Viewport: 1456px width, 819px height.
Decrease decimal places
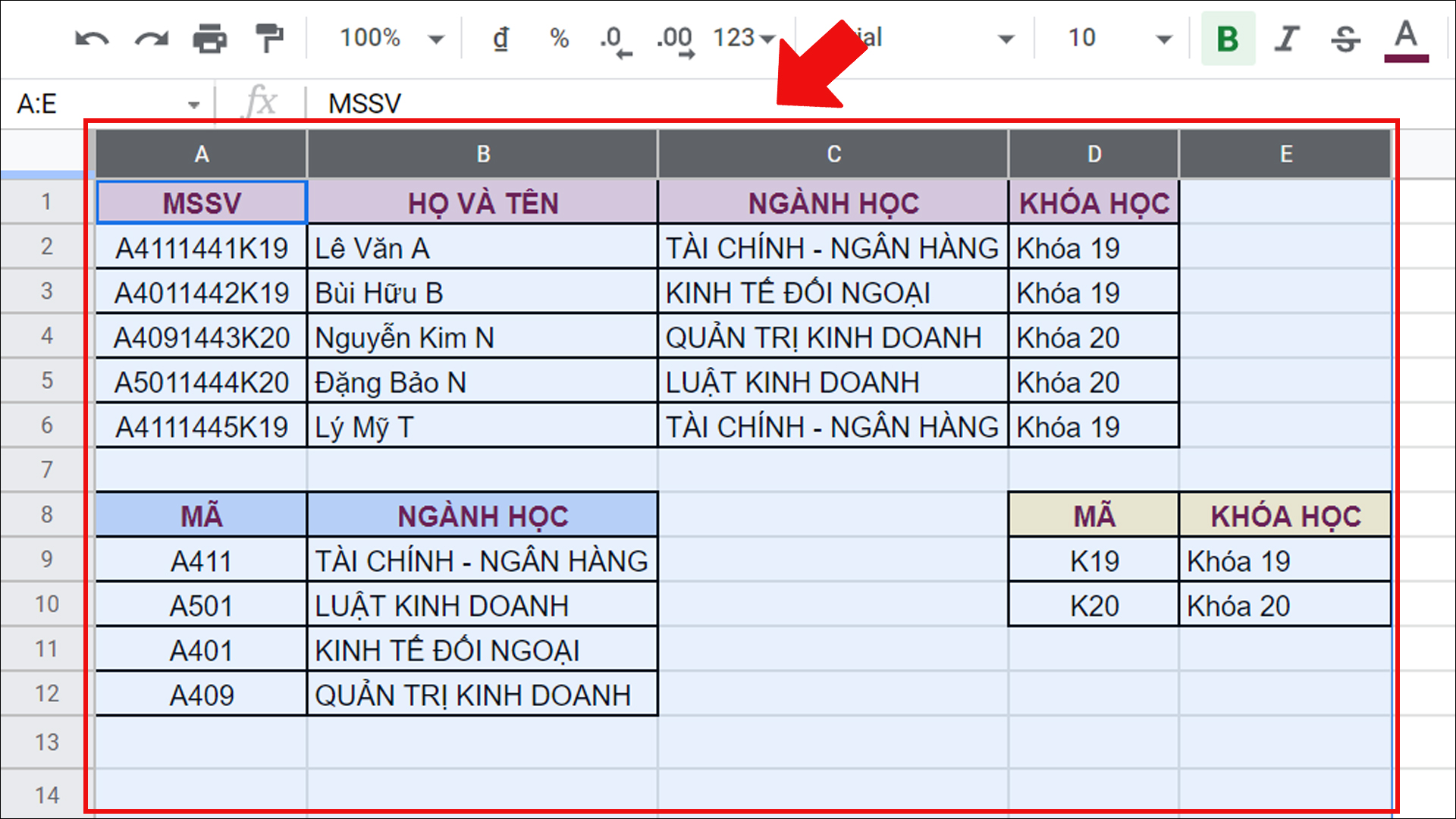614,38
